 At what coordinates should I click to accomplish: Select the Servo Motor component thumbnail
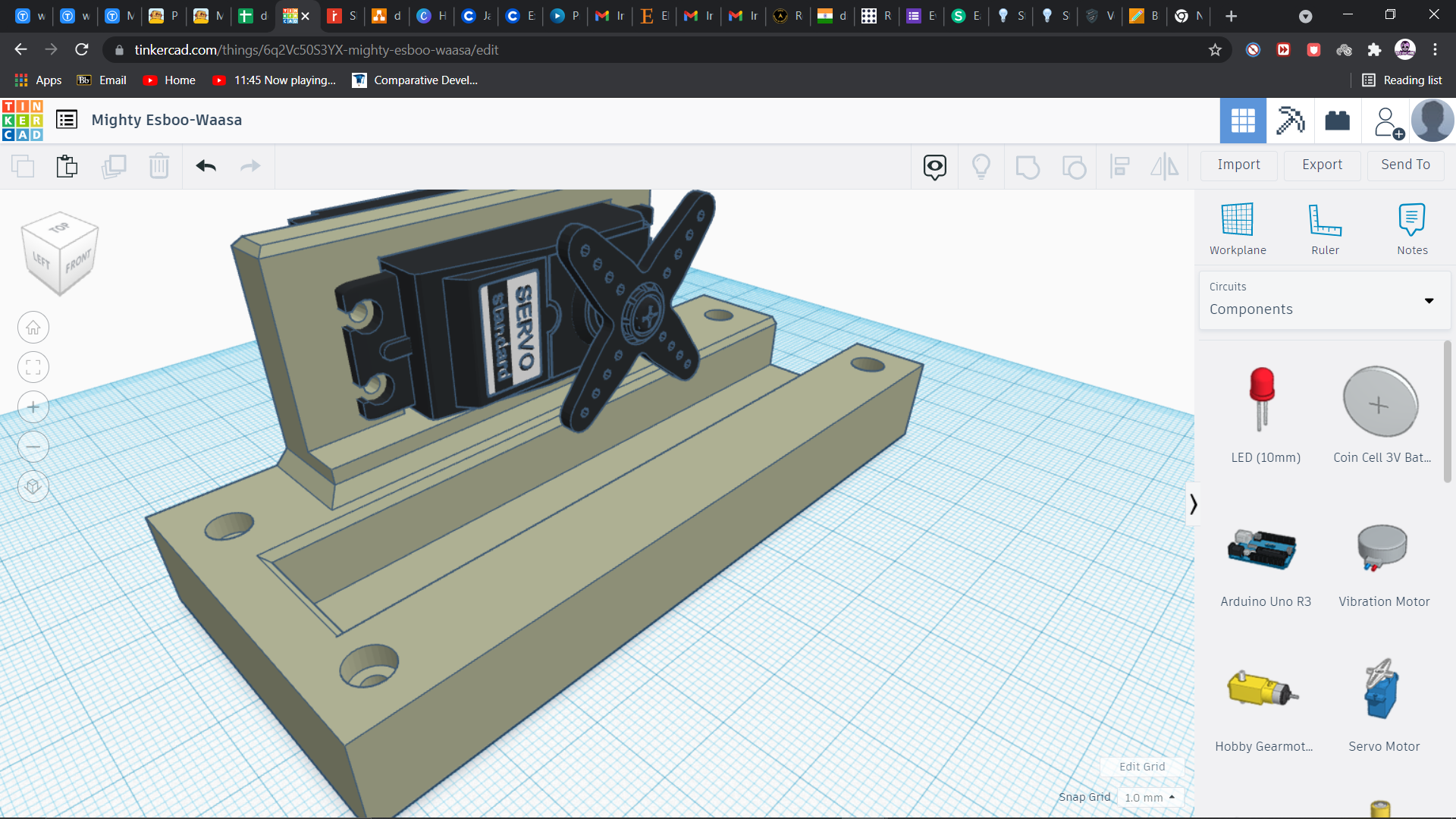click(x=1383, y=689)
